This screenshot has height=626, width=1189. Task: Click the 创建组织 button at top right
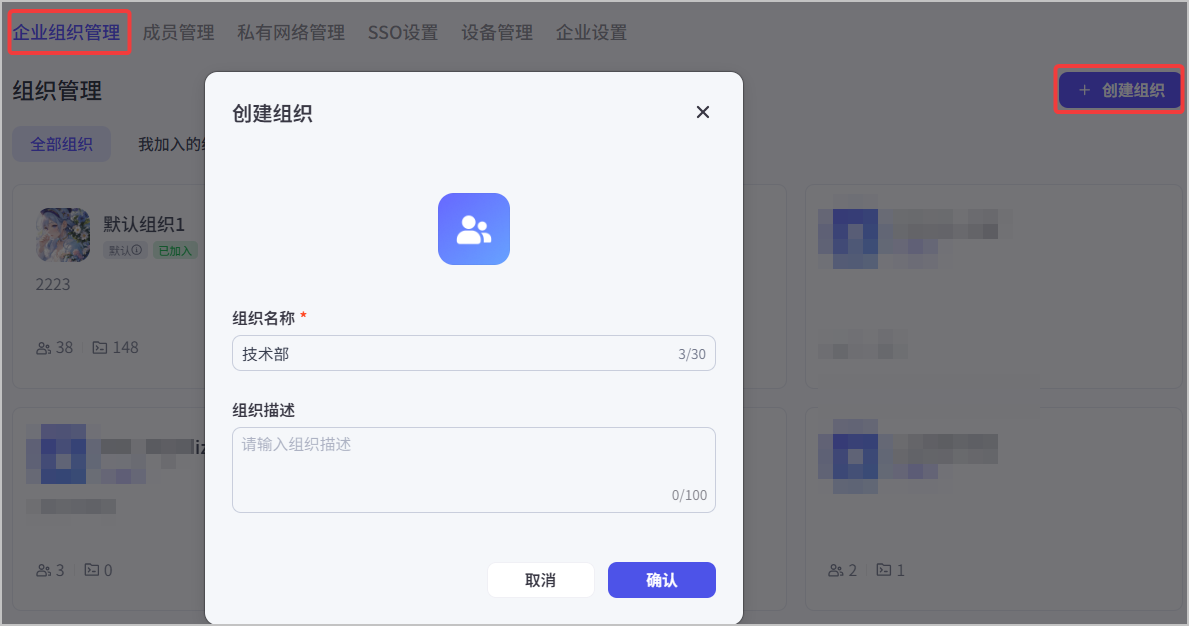coord(1121,91)
